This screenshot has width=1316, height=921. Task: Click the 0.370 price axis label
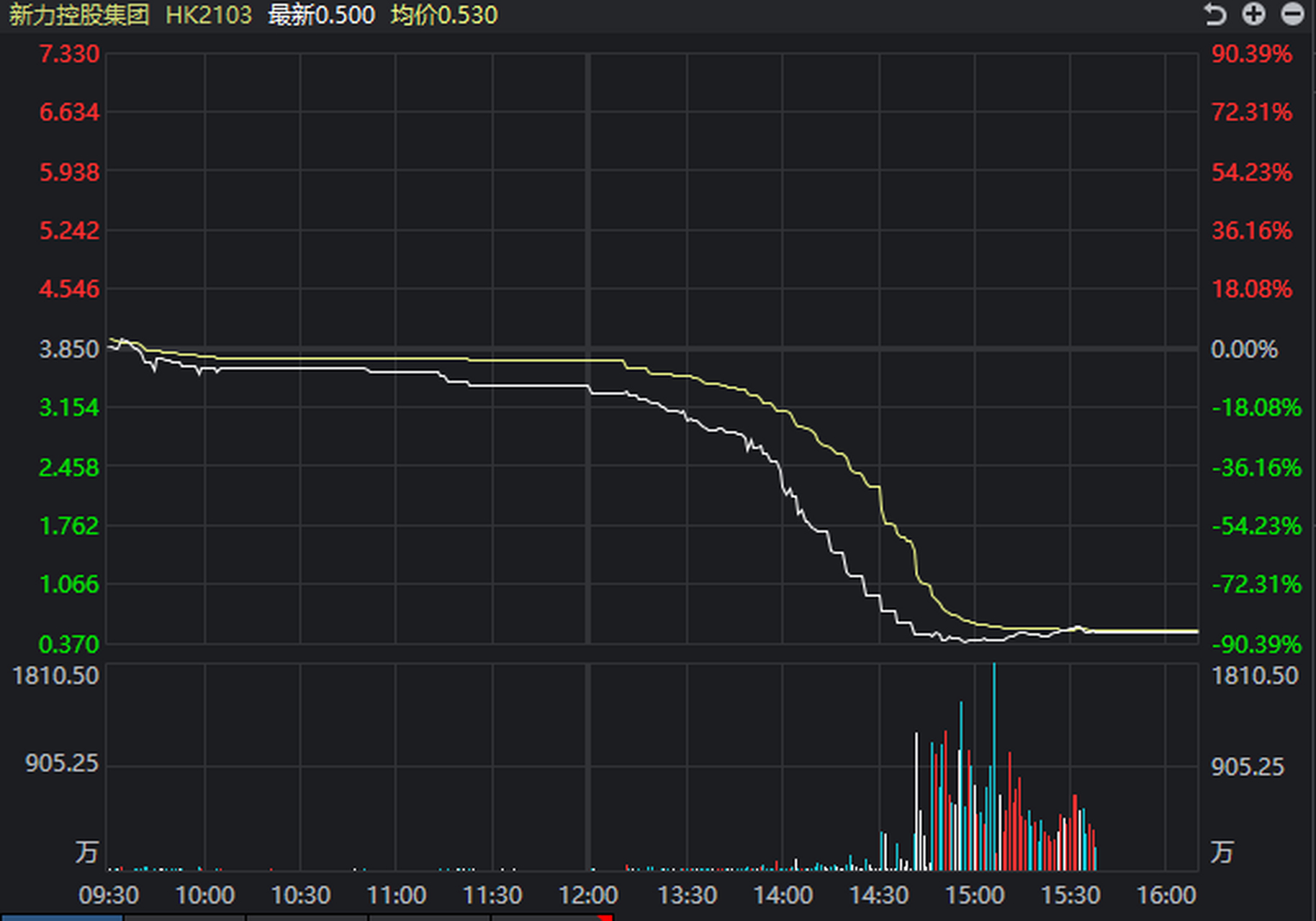tap(69, 644)
